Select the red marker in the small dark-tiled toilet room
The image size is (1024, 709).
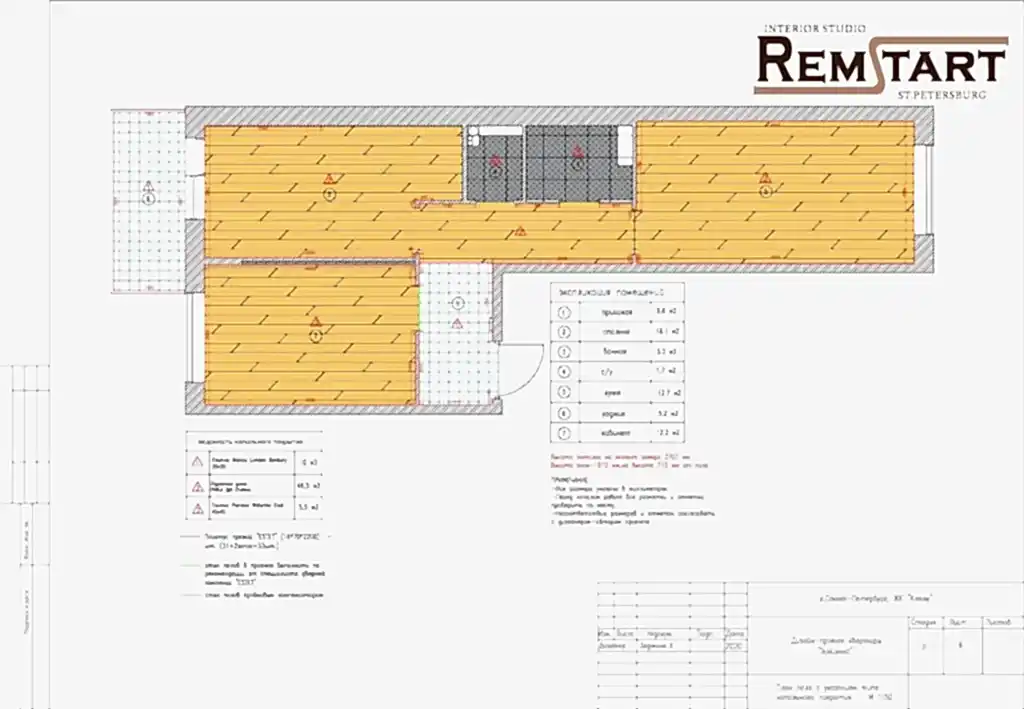click(x=494, y=160)
